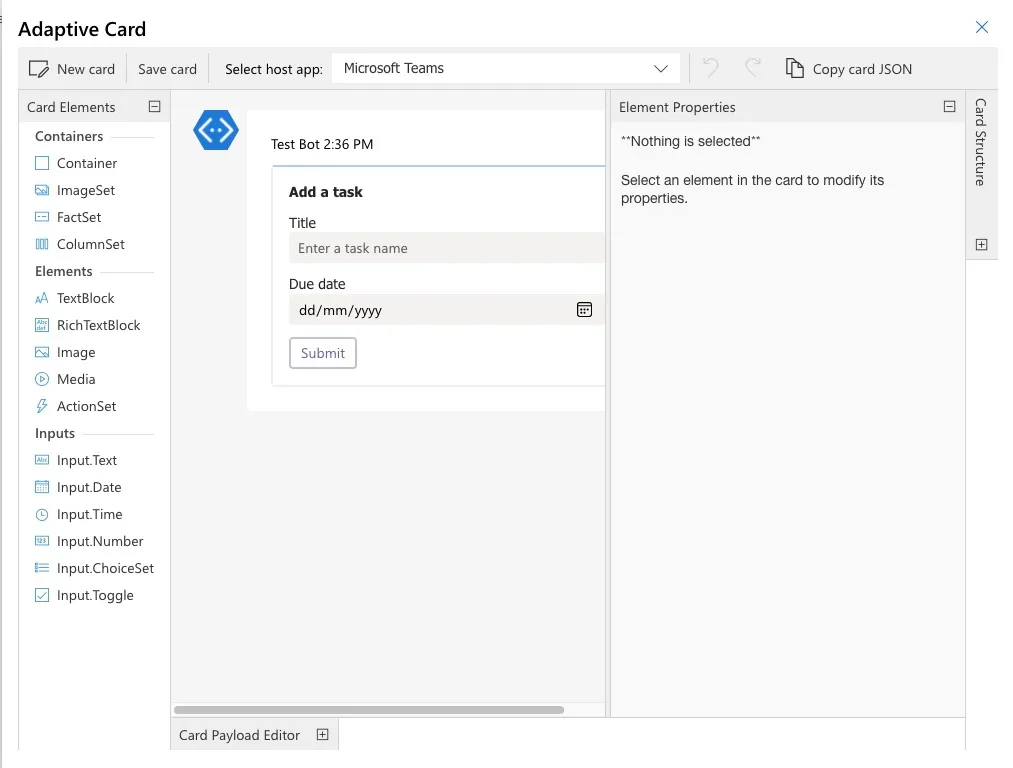Collapse the Card Elements panel
This screenshot has width=1013, height=768.
154,107
